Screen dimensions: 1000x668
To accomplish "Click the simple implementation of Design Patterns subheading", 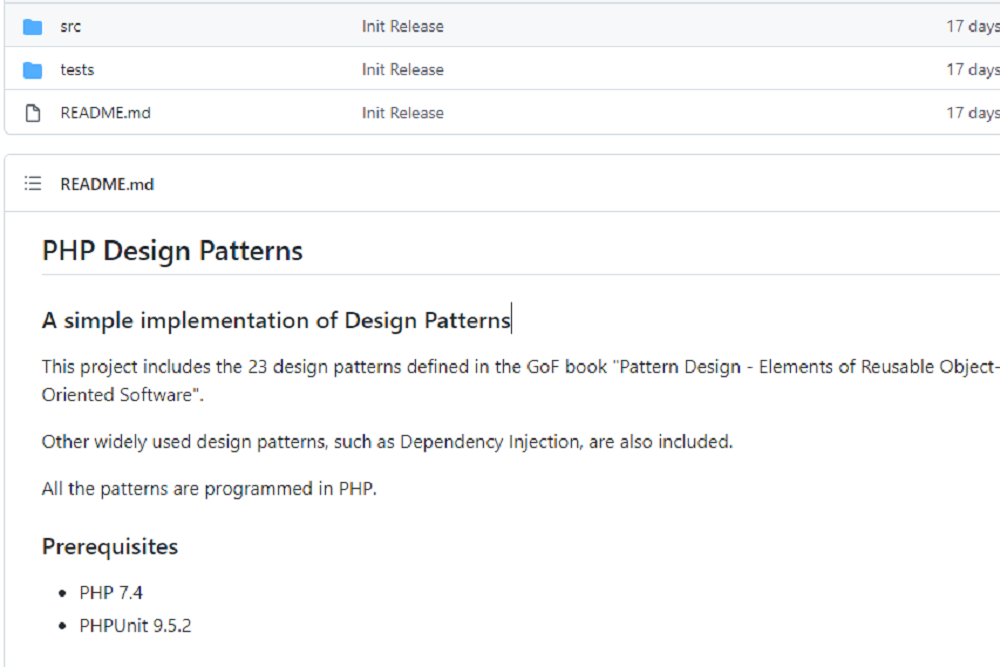I will tap(276, 320).
